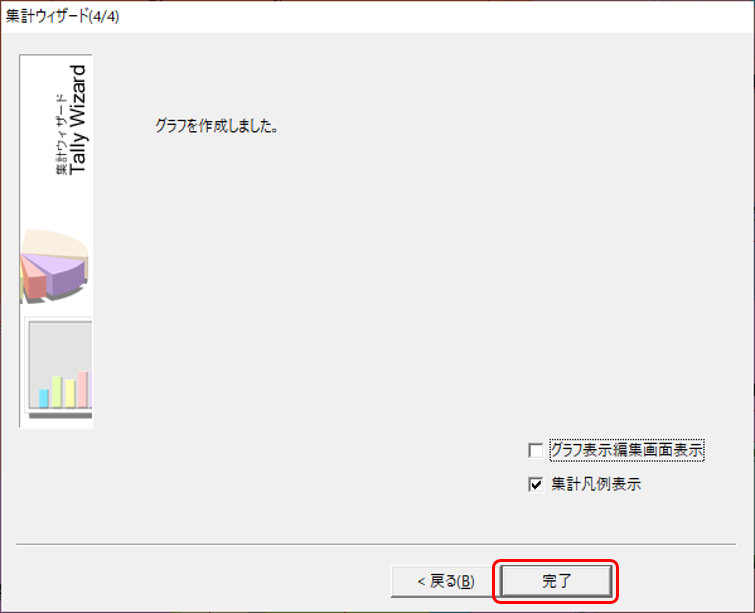Screen dimensions: 755x613
Task: Click the 集計凡例表示 label text
Action: [x=596, y=484]
